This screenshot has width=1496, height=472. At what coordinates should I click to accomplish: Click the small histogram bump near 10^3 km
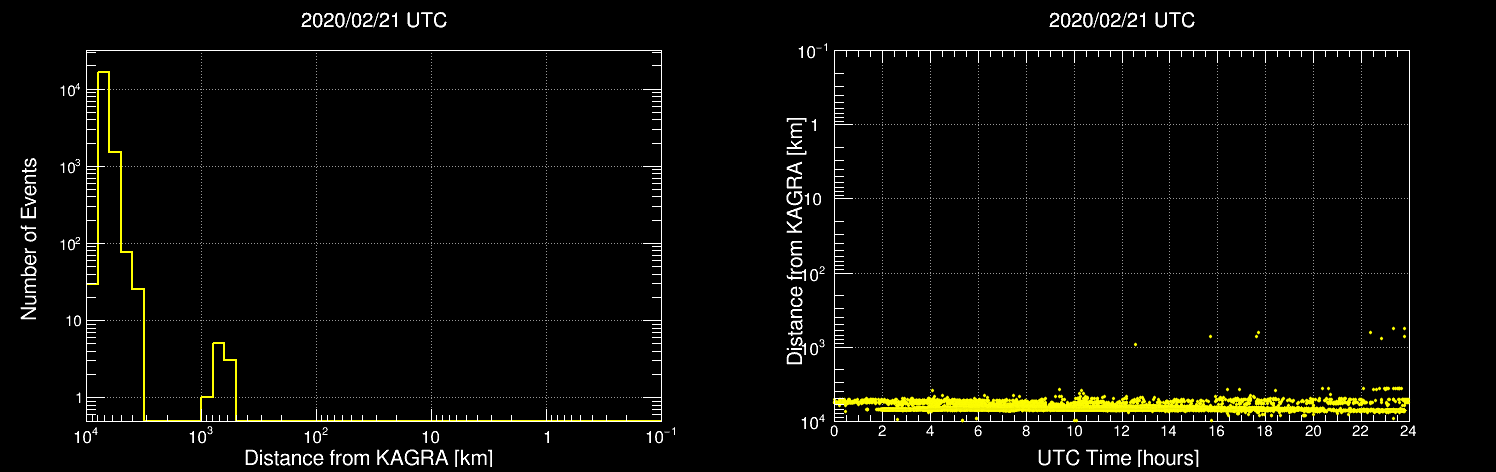coord(218,382)
